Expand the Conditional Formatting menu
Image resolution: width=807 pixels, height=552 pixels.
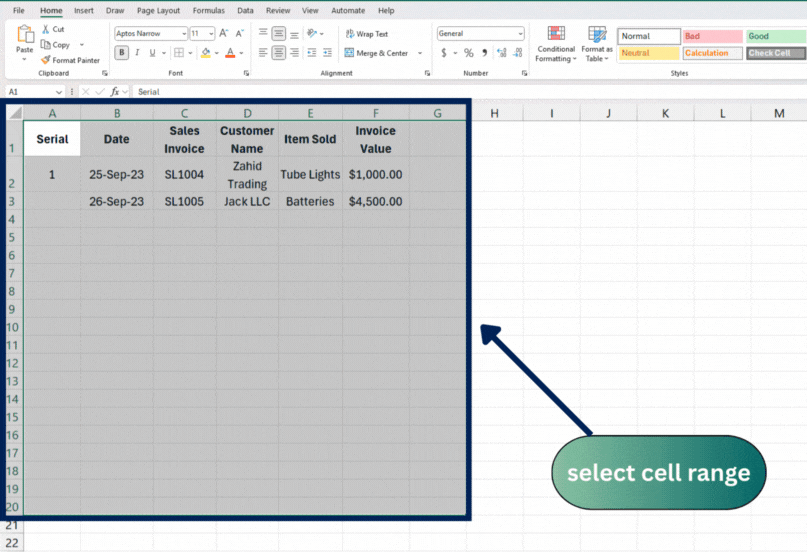point(556,45)
